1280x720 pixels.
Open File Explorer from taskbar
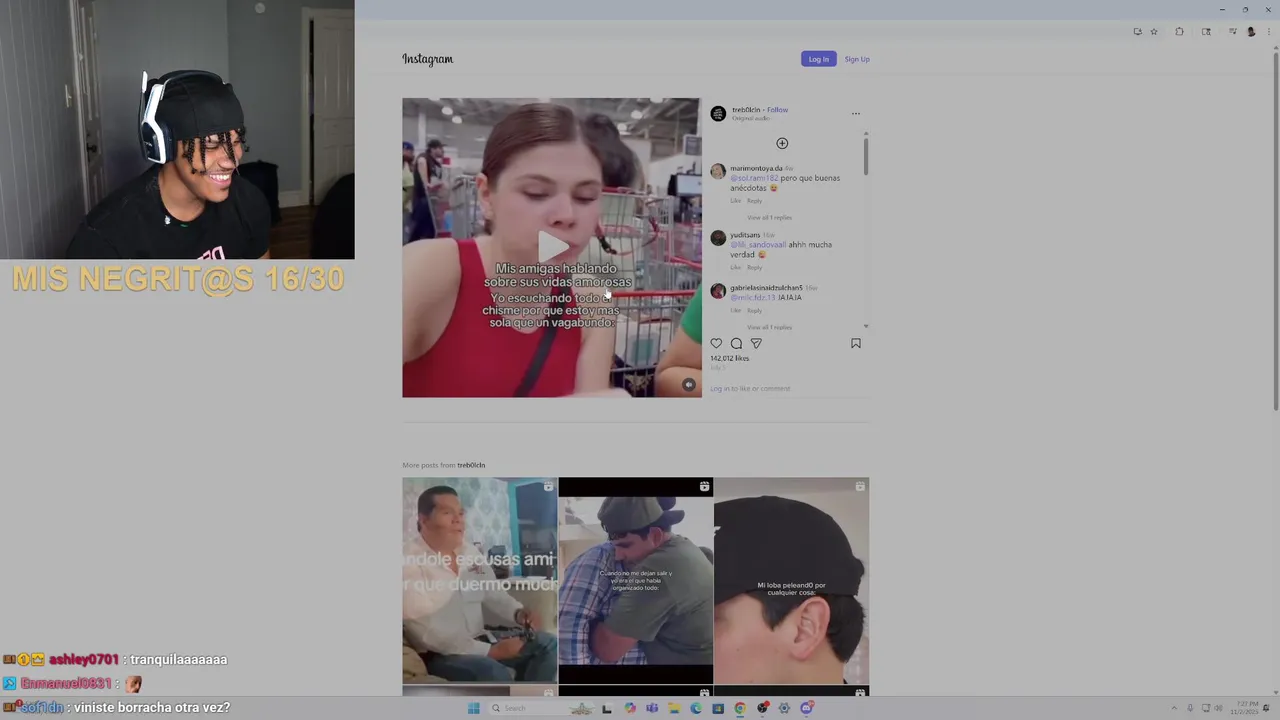(x=674, y=708)
